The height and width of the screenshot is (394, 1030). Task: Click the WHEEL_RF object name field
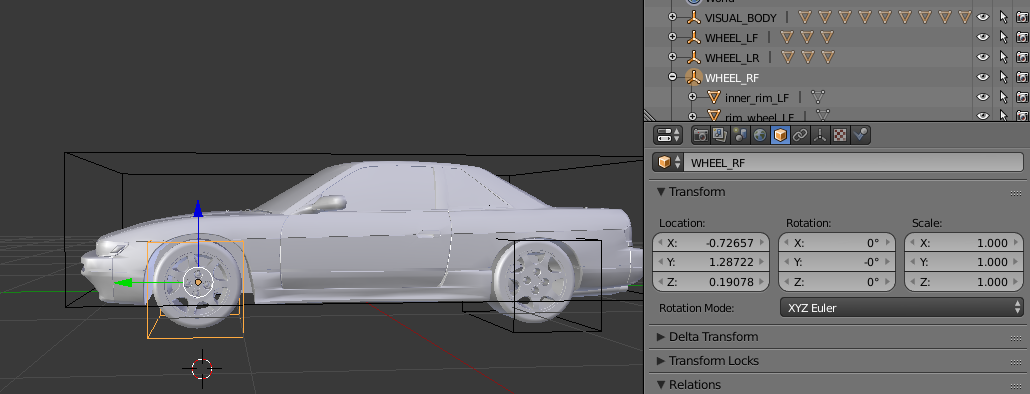(x=853, y=162)
